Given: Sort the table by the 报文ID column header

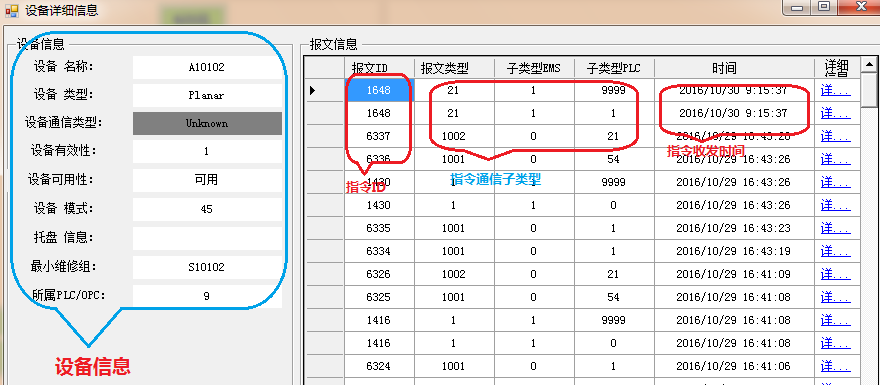Looking at the screenshot, I should (x=379, y=68).
